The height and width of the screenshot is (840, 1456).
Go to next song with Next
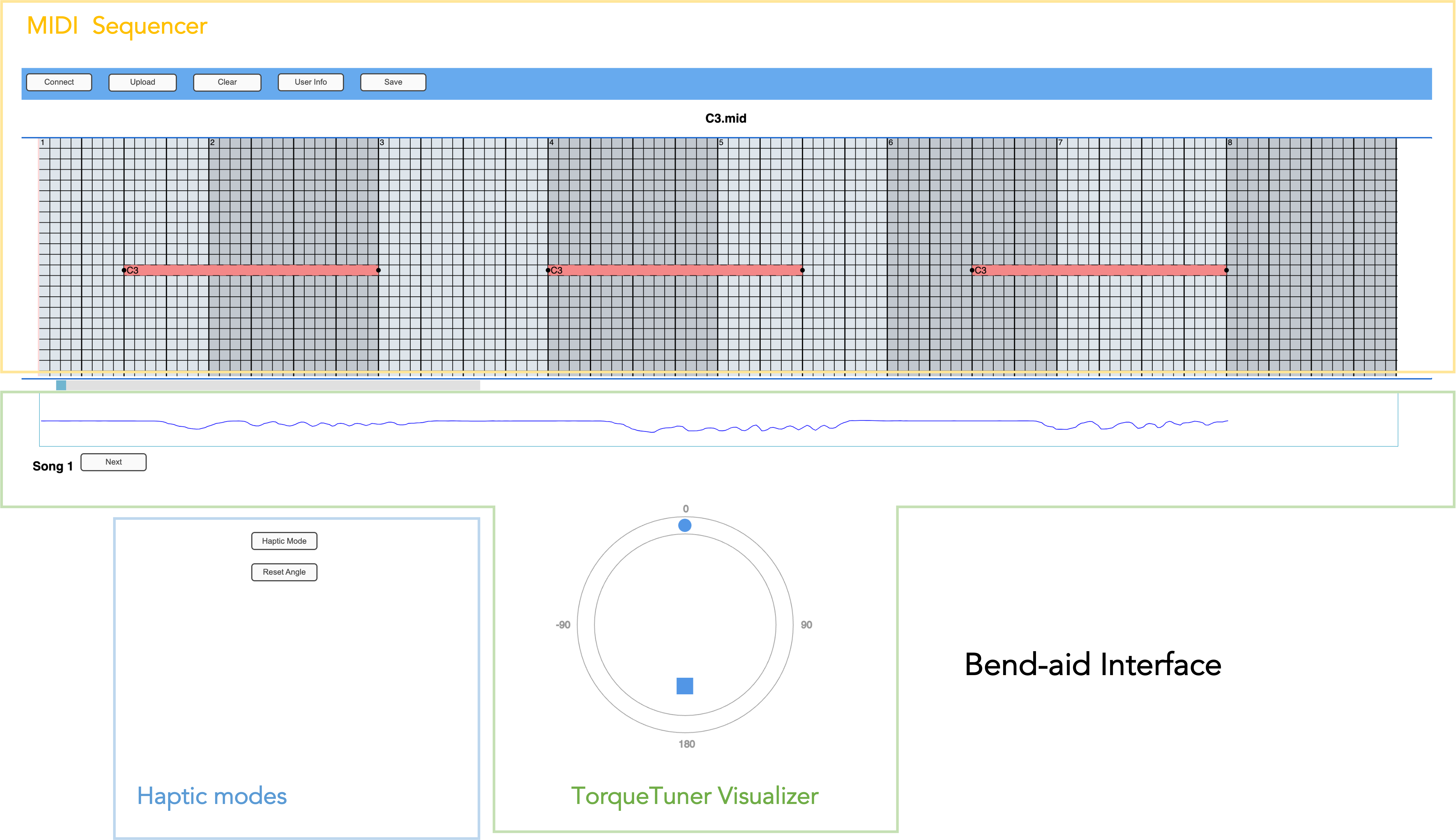click(x=113, y=462)
